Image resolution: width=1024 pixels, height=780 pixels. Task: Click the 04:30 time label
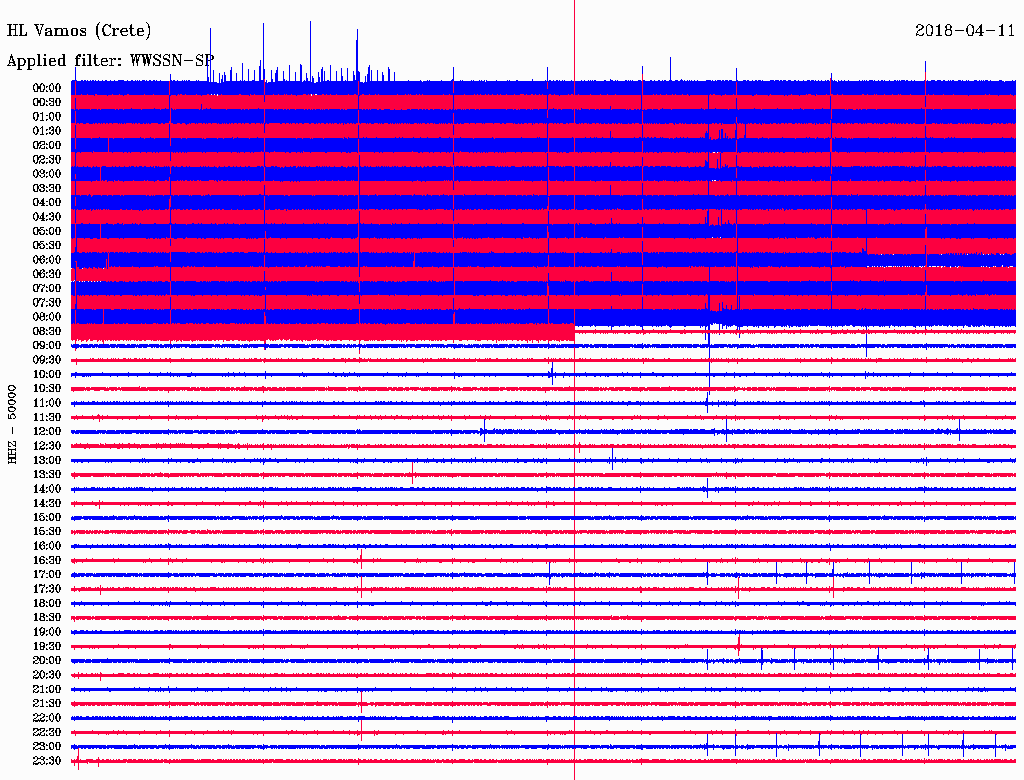47,217
